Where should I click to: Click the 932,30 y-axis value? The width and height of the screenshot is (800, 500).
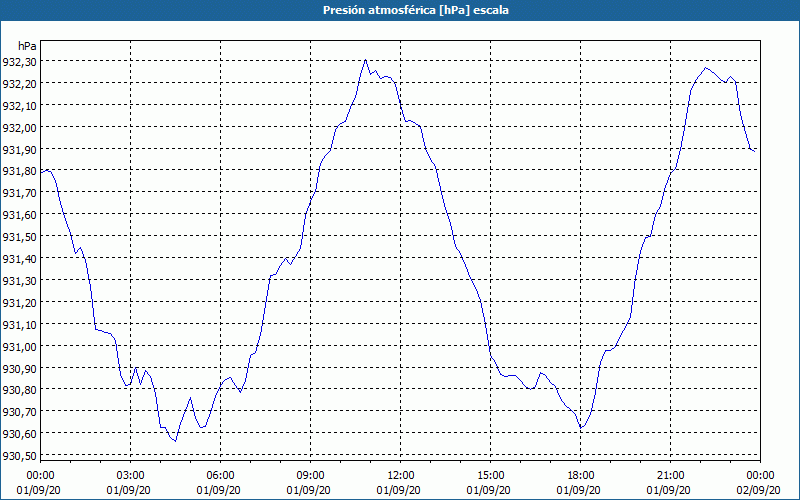20,61
